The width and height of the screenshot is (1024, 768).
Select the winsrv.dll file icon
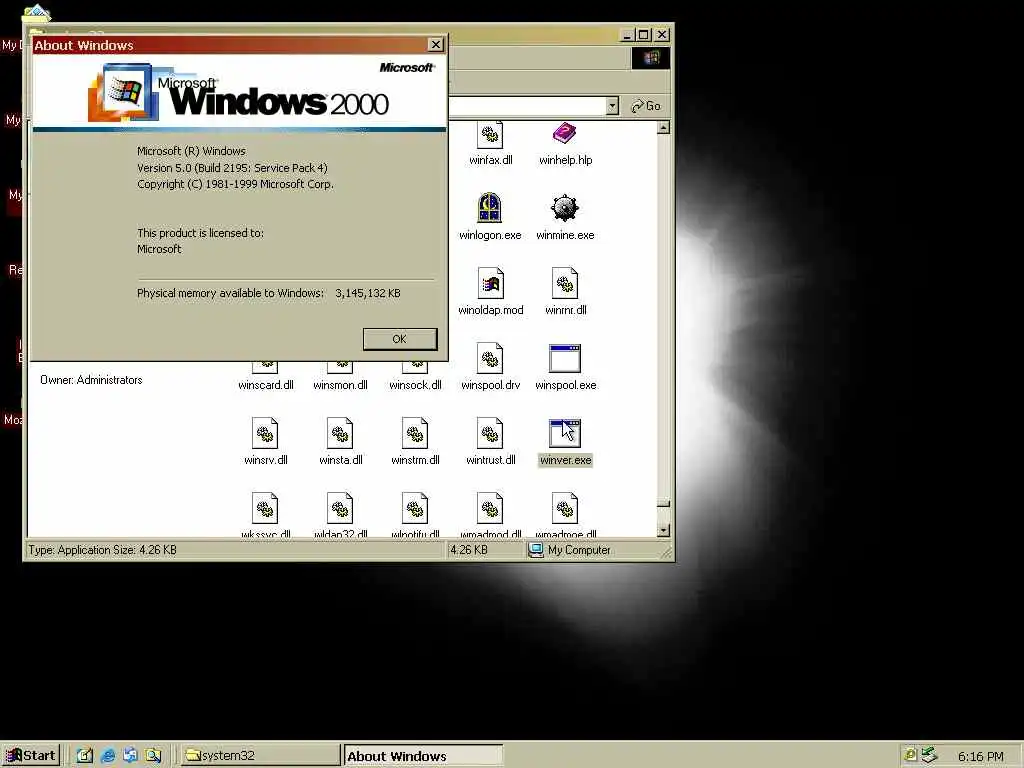click(265, 433)
